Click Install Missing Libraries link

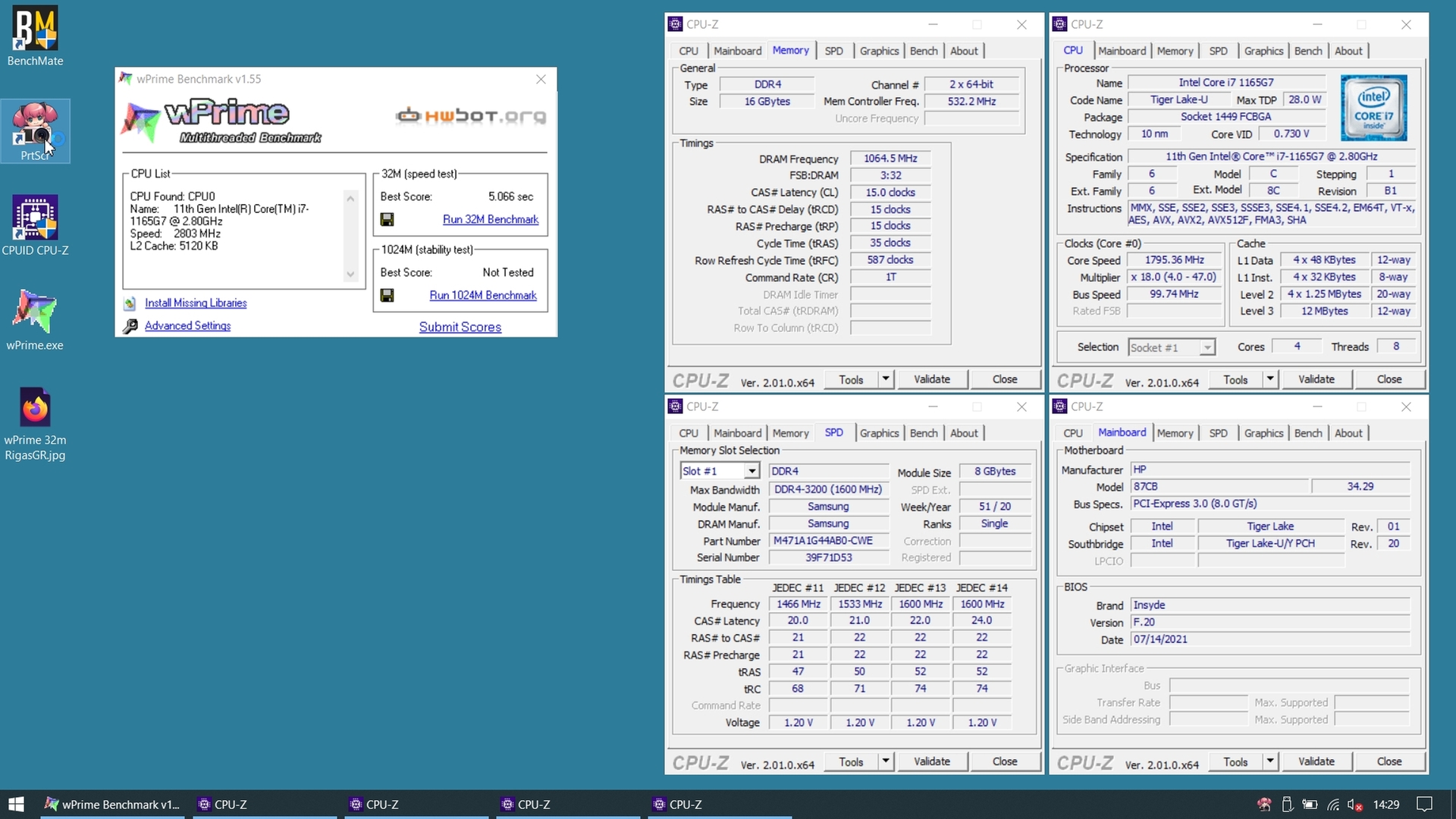coord(196,303)
